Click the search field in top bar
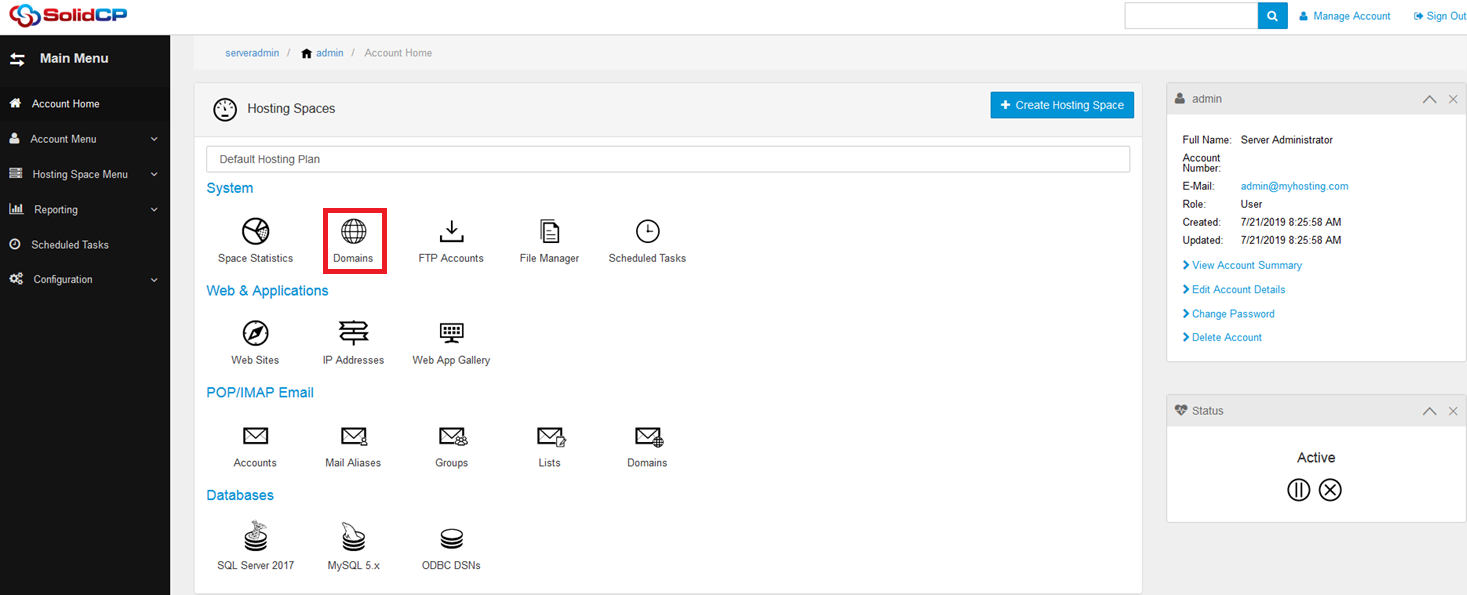This screenshot has height=595, width=1467. coord(1190,16)
